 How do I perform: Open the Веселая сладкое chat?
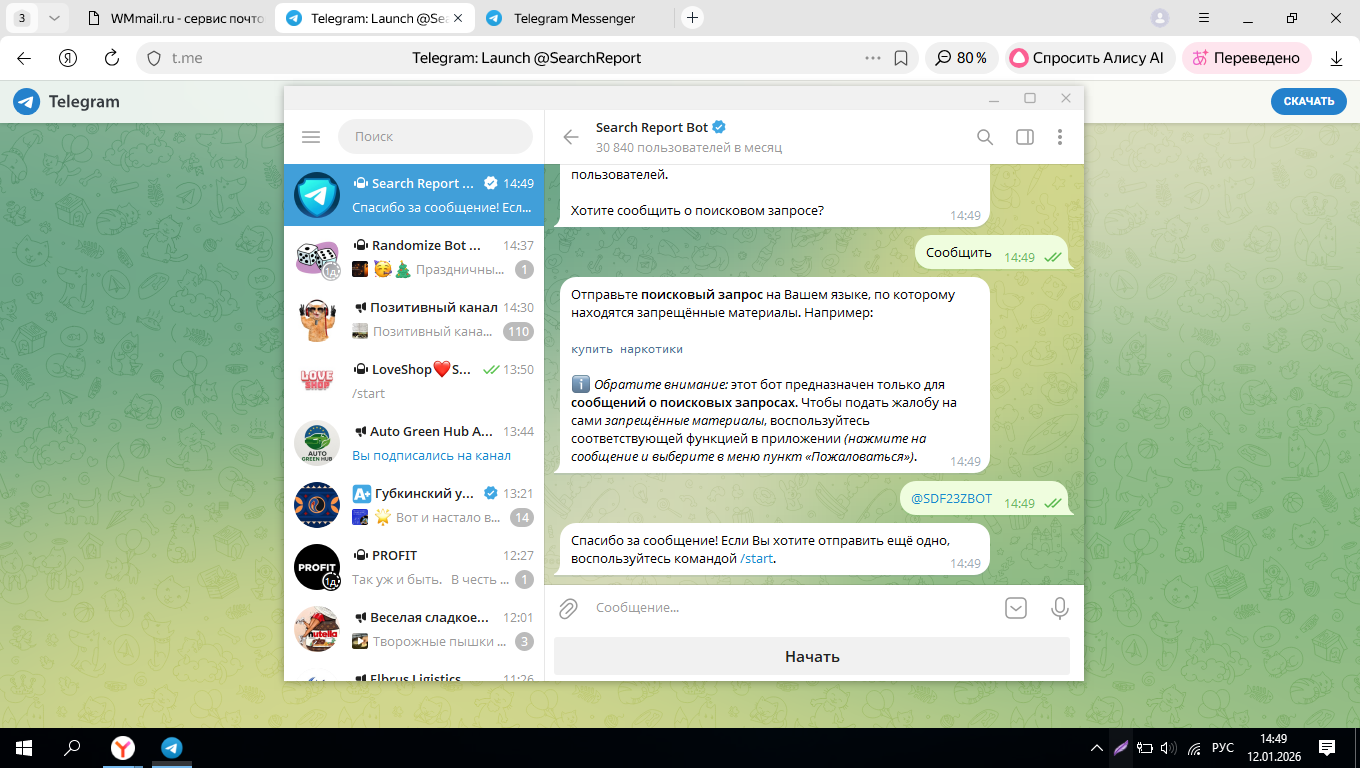click(x=414, y=629)
